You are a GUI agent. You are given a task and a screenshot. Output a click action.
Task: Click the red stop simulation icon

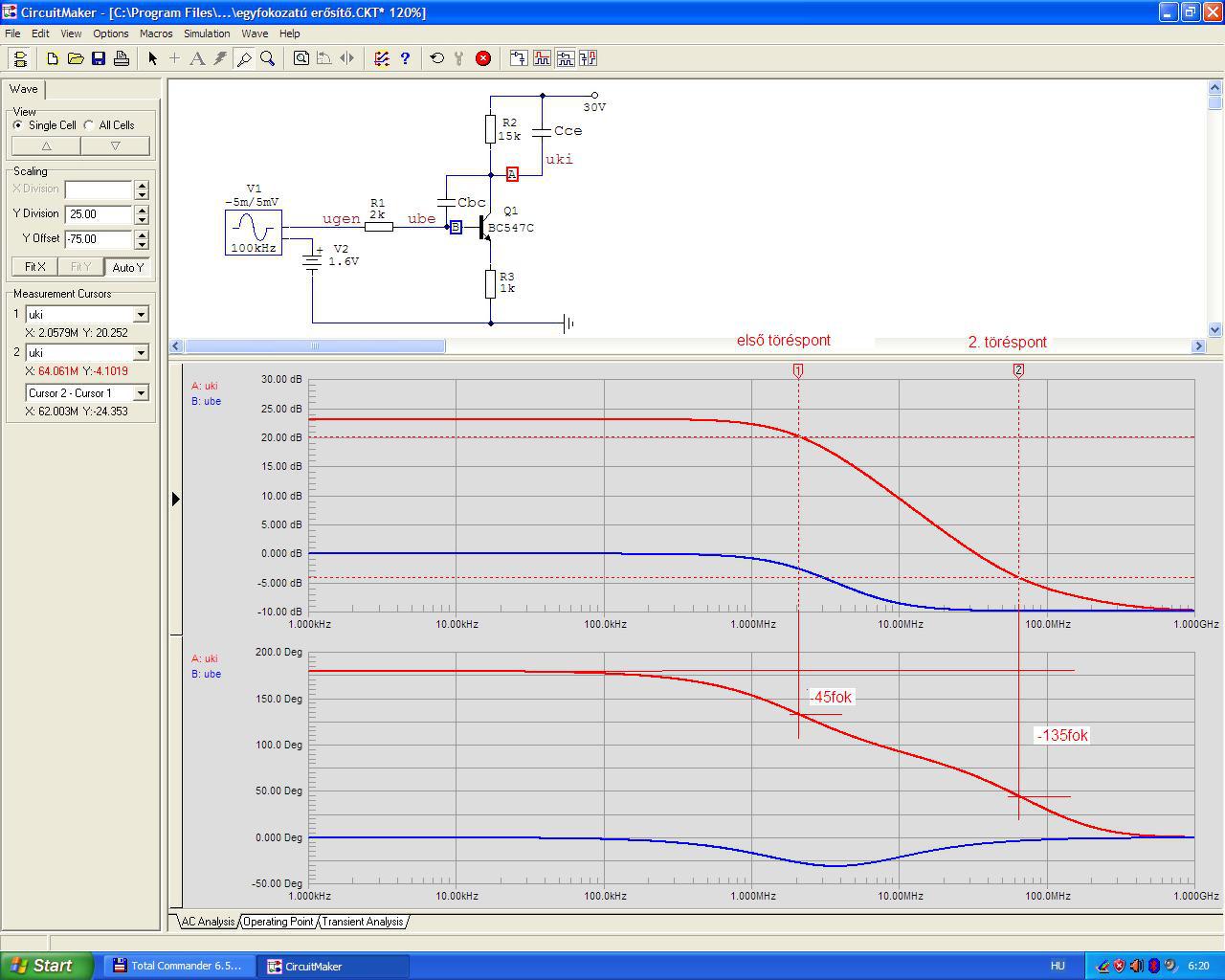pos(483,58)
